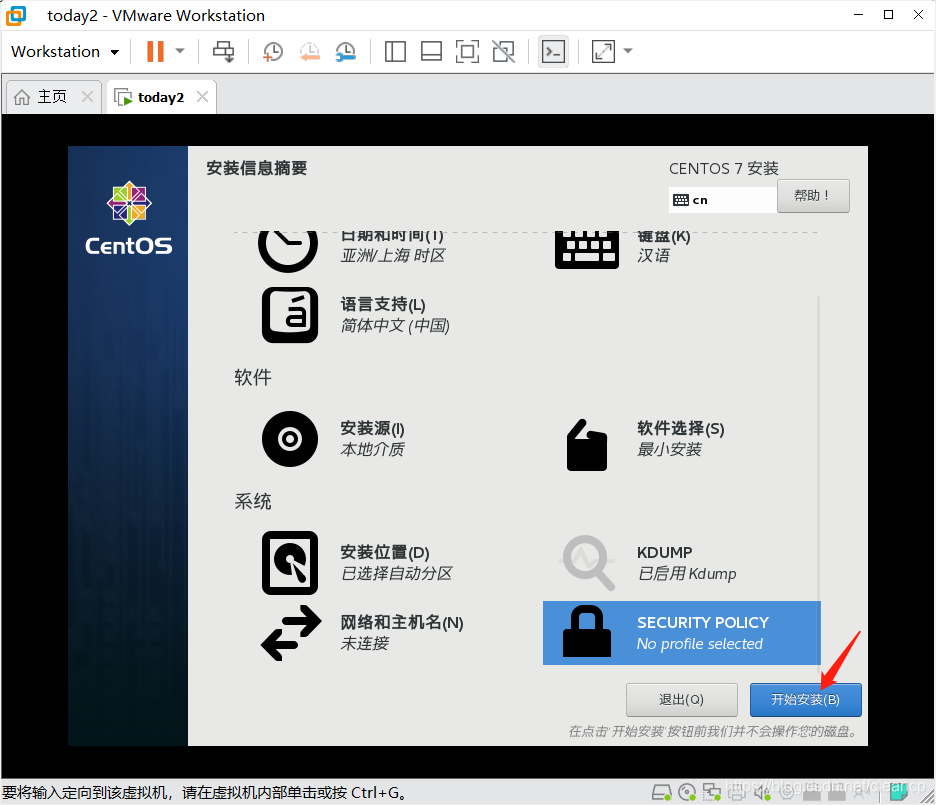Open the snapshot manager
Viewport: 936px width, 805px height.
pyautogui.click(x=346, y=51)
